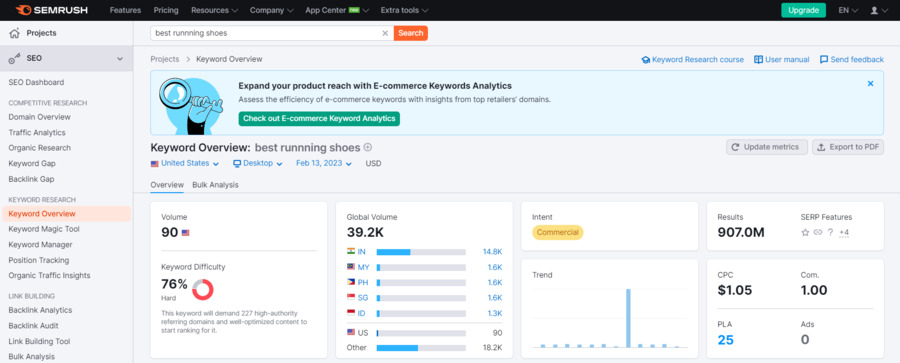Open the Feb 13, 2023 date picker
The height and width of the screenshot is (363, 900).
[323, 163]
